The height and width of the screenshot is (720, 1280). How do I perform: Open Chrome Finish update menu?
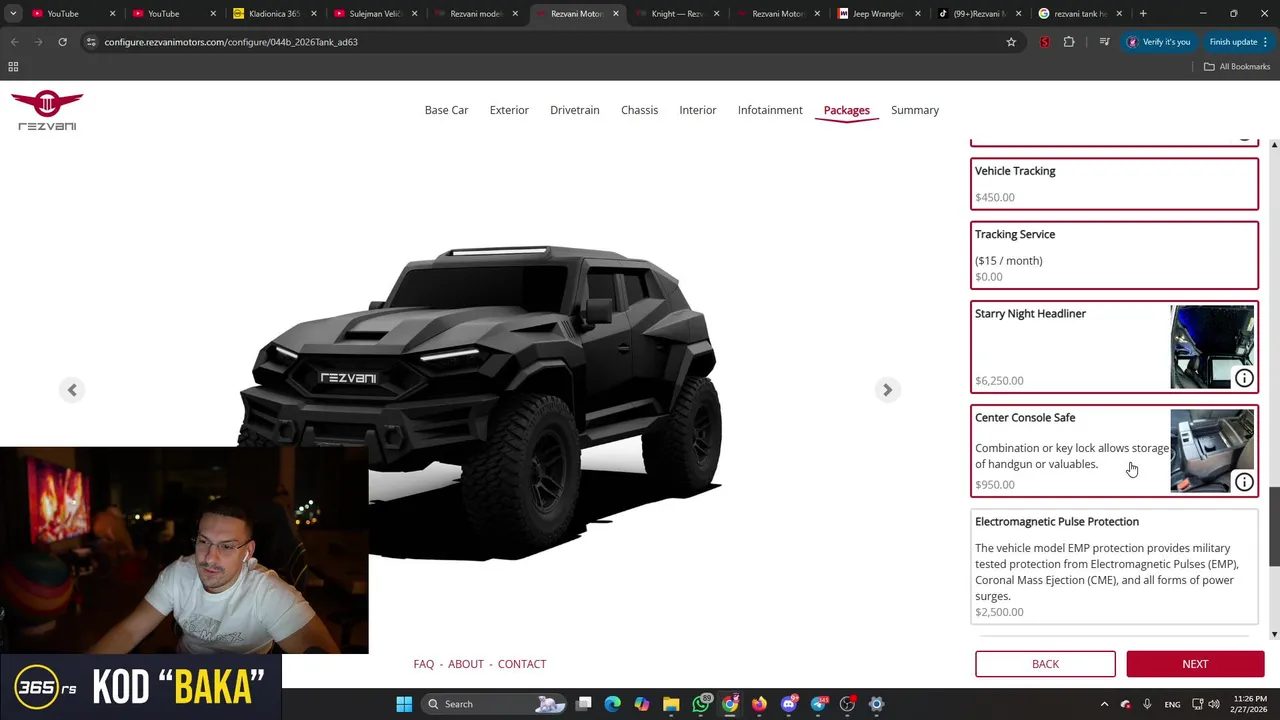coord(1238,42)
